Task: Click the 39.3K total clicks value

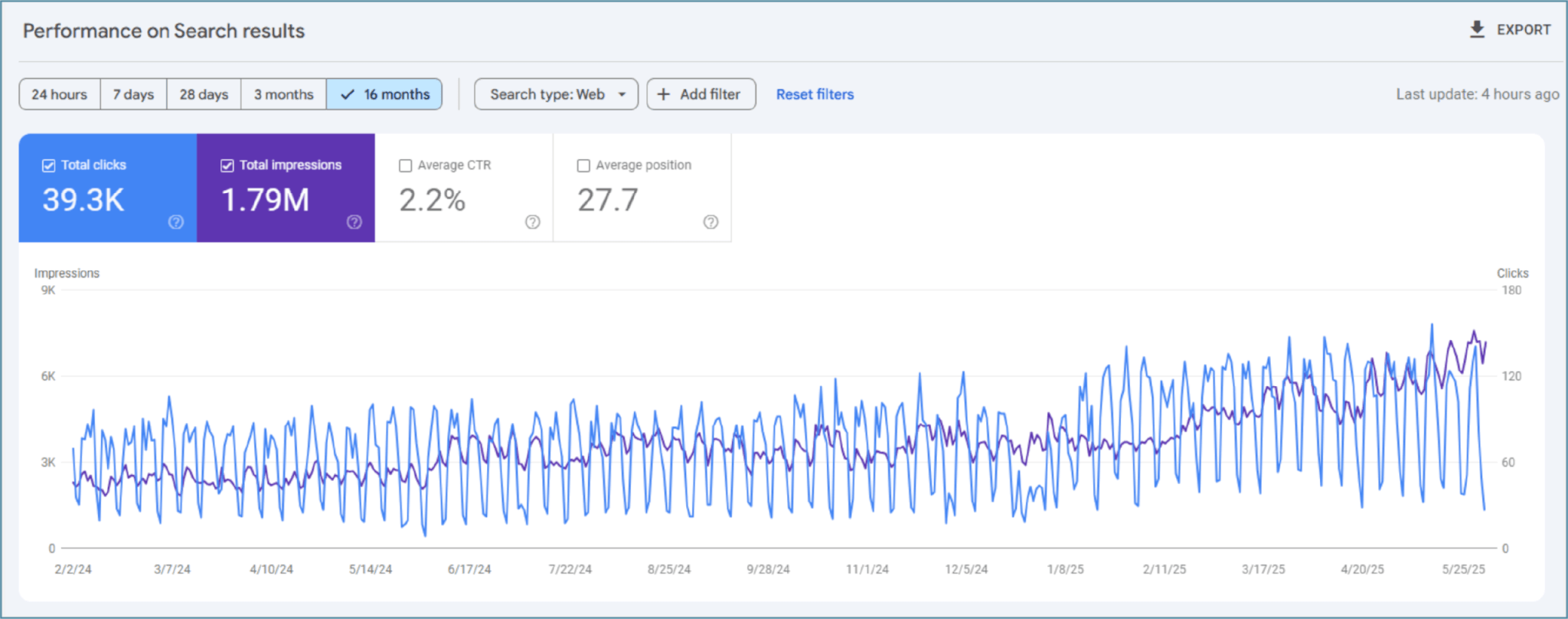Action: click(x=83, y=201)
